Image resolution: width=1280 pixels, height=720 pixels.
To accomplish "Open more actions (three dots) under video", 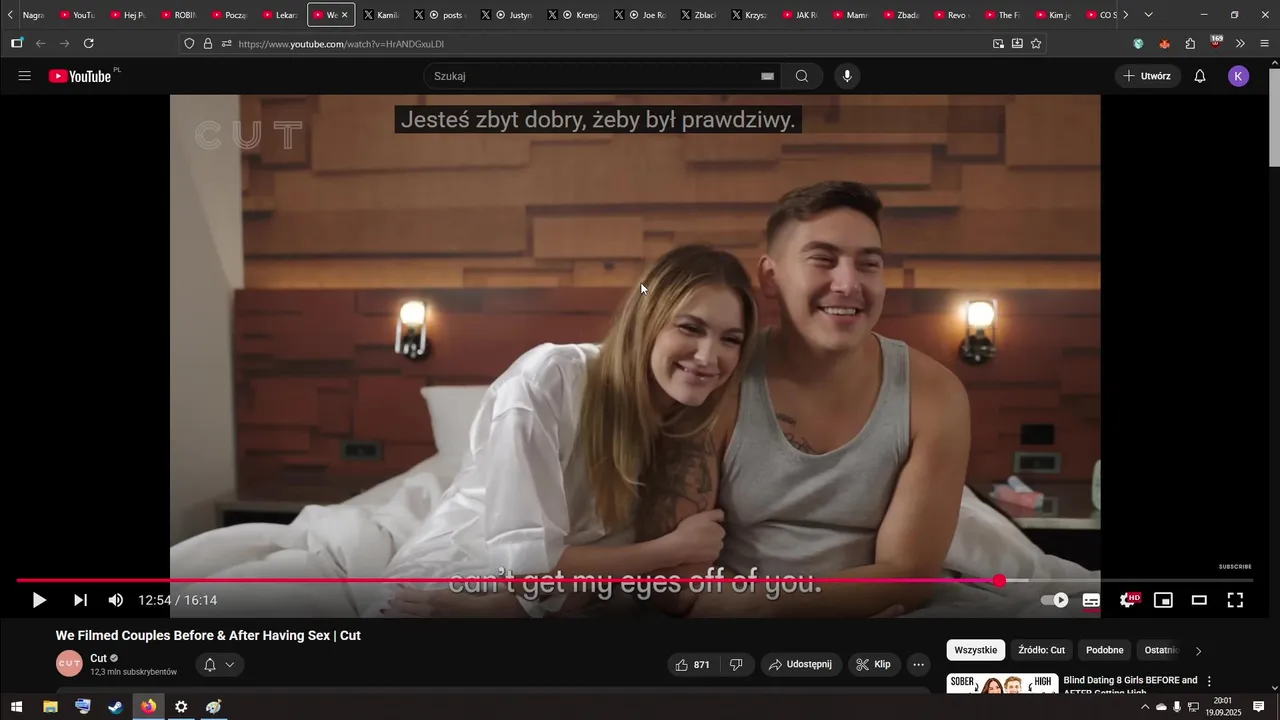I will coord(918,664).
